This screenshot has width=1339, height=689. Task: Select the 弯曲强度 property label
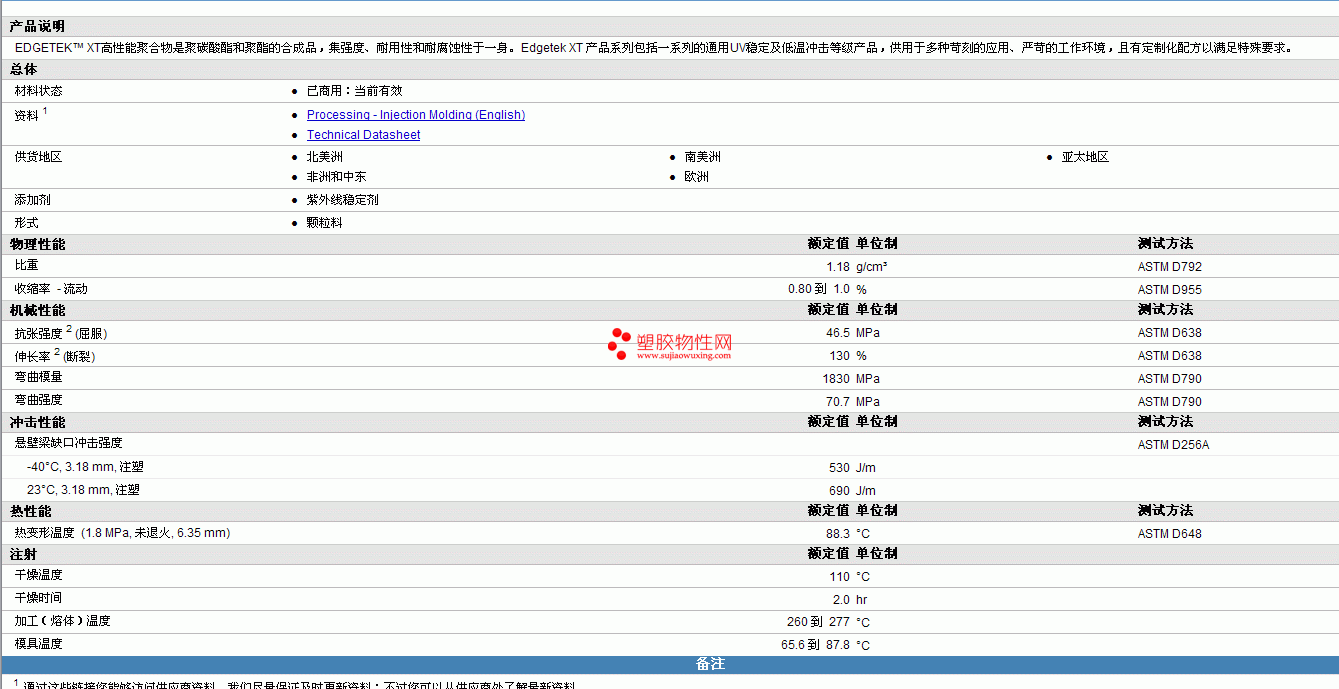[x=38, y=400]
